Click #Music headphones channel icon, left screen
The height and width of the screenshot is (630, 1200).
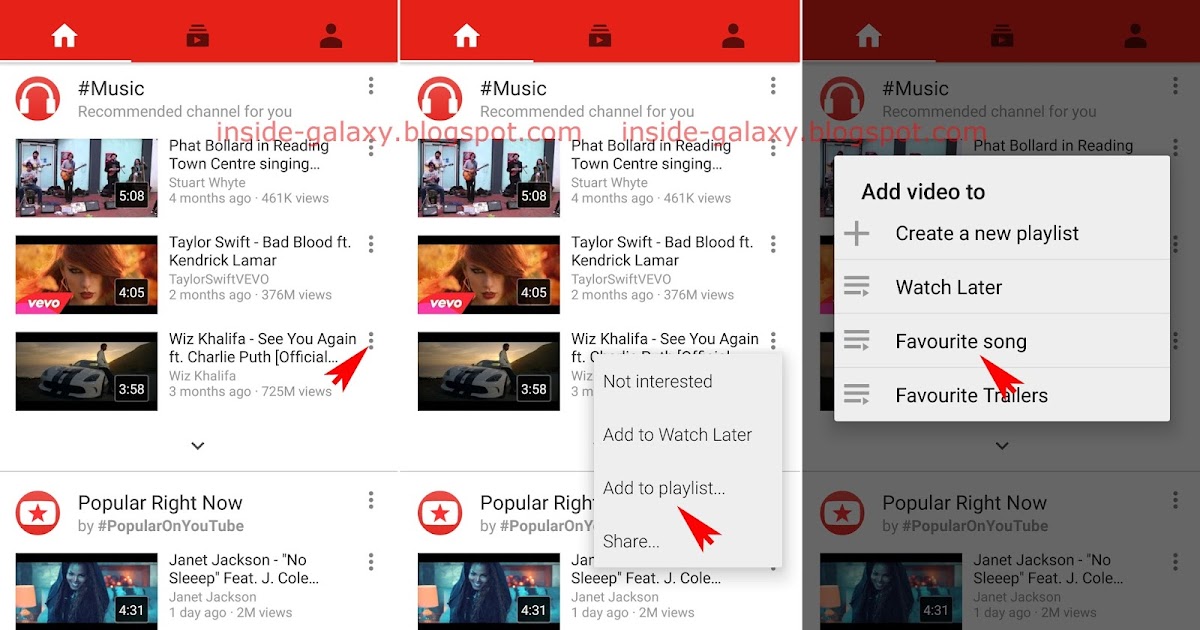coord(38,98)
